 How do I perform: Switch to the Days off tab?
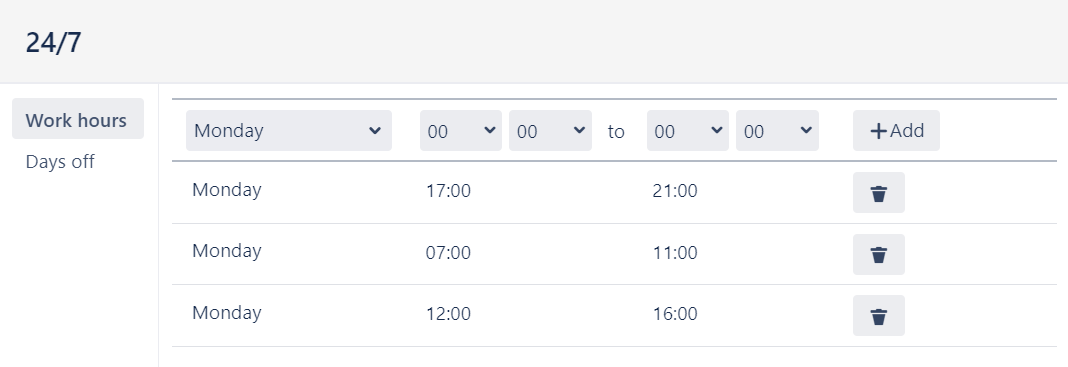[60, 162]
